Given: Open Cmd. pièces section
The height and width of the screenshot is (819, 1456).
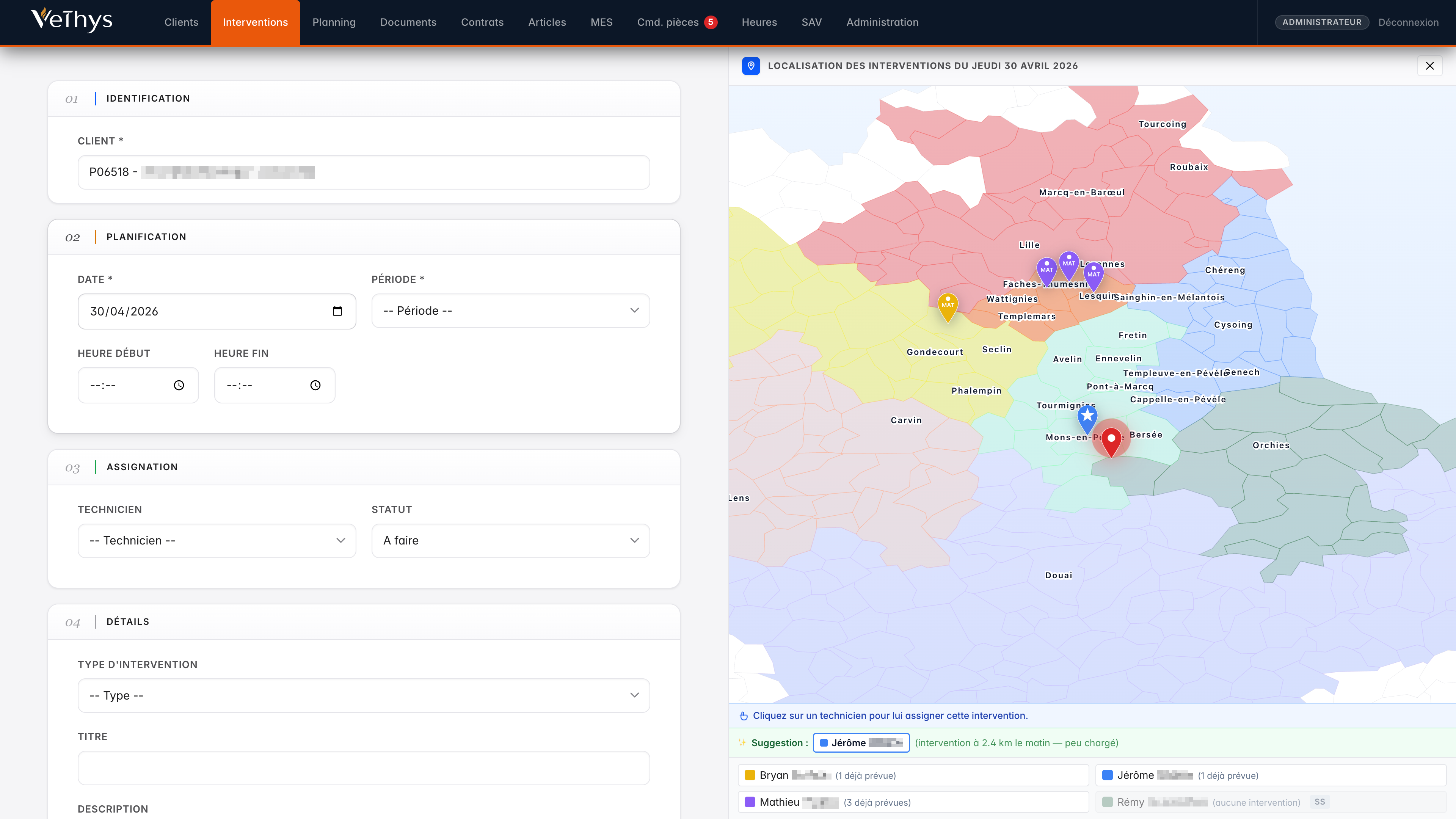Looking at the screenshot, I should [x=667, y=22].
